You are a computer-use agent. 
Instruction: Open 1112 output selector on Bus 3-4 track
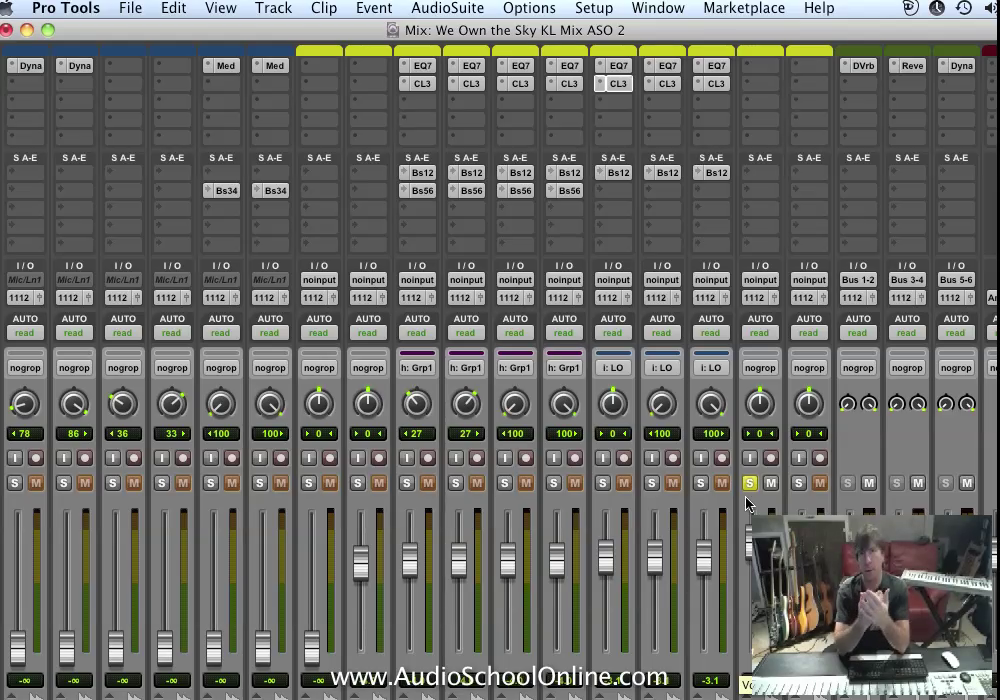click(x=902, y=298)
